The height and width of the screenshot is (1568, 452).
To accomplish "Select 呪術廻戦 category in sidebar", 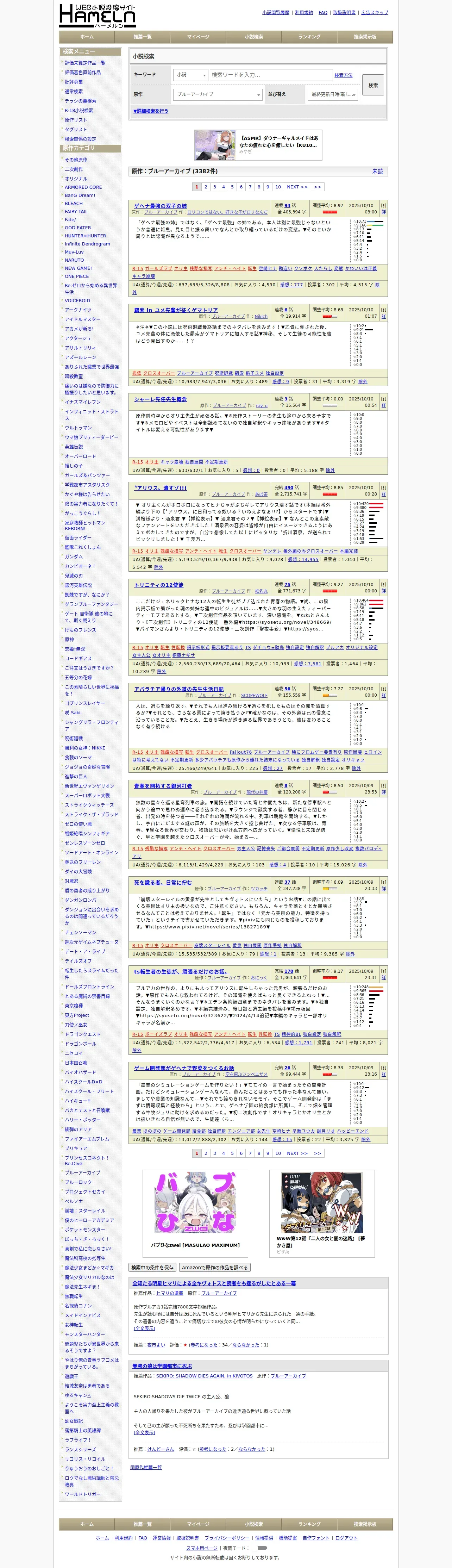I will (x=74, y=738).
